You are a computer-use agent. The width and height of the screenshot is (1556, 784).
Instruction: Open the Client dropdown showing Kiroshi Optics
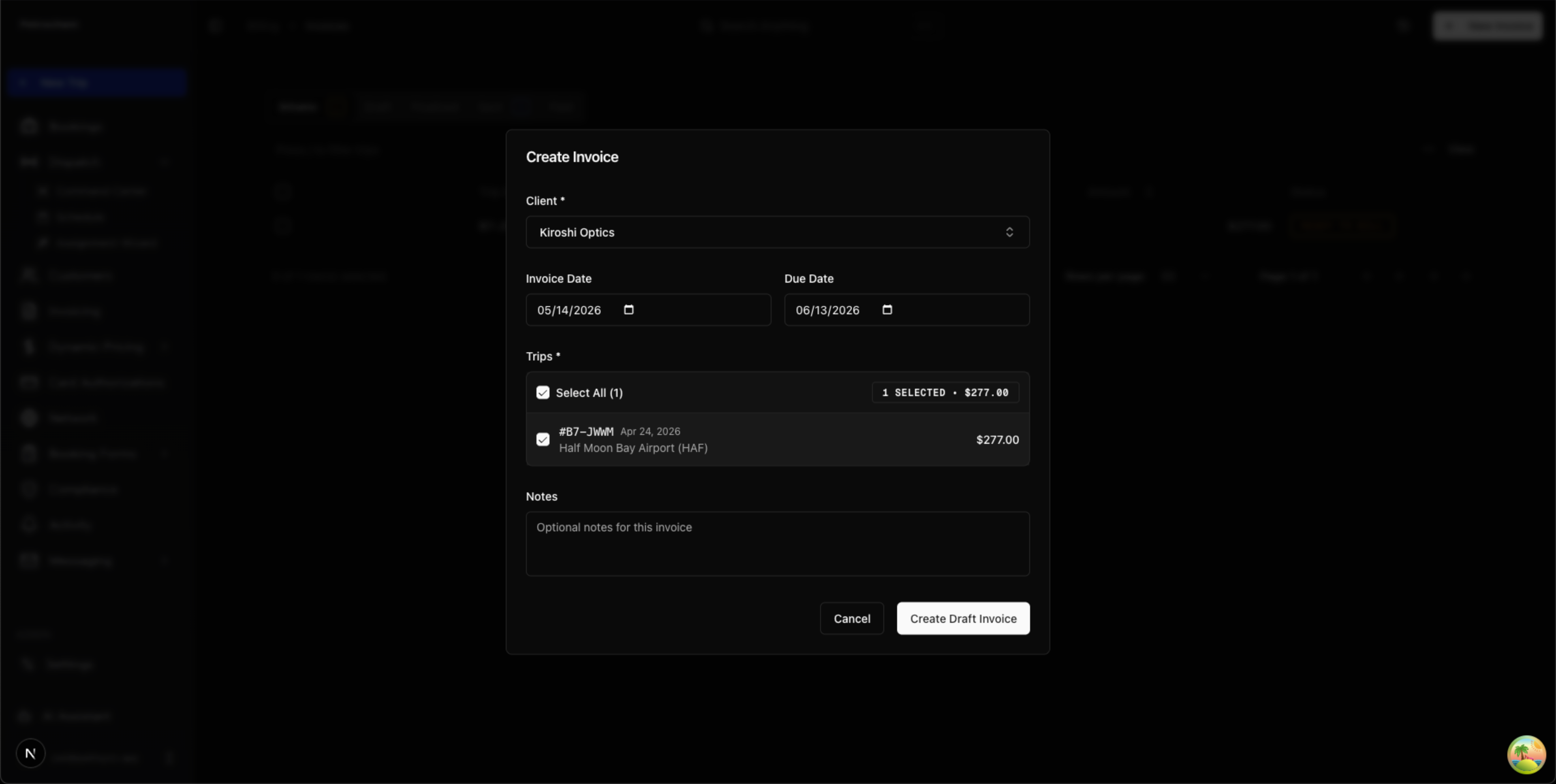coord(778,232)
